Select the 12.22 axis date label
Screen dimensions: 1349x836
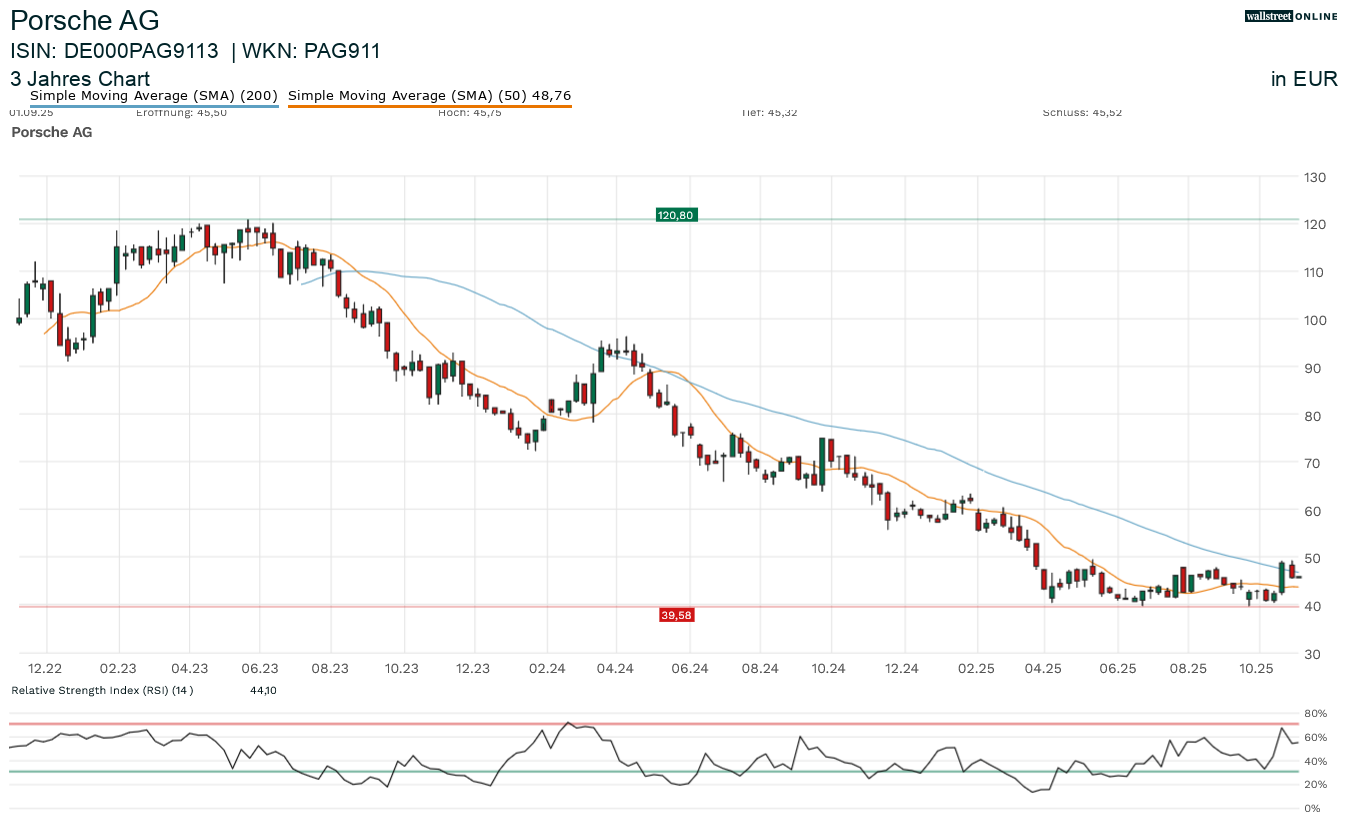coord(45,668)
